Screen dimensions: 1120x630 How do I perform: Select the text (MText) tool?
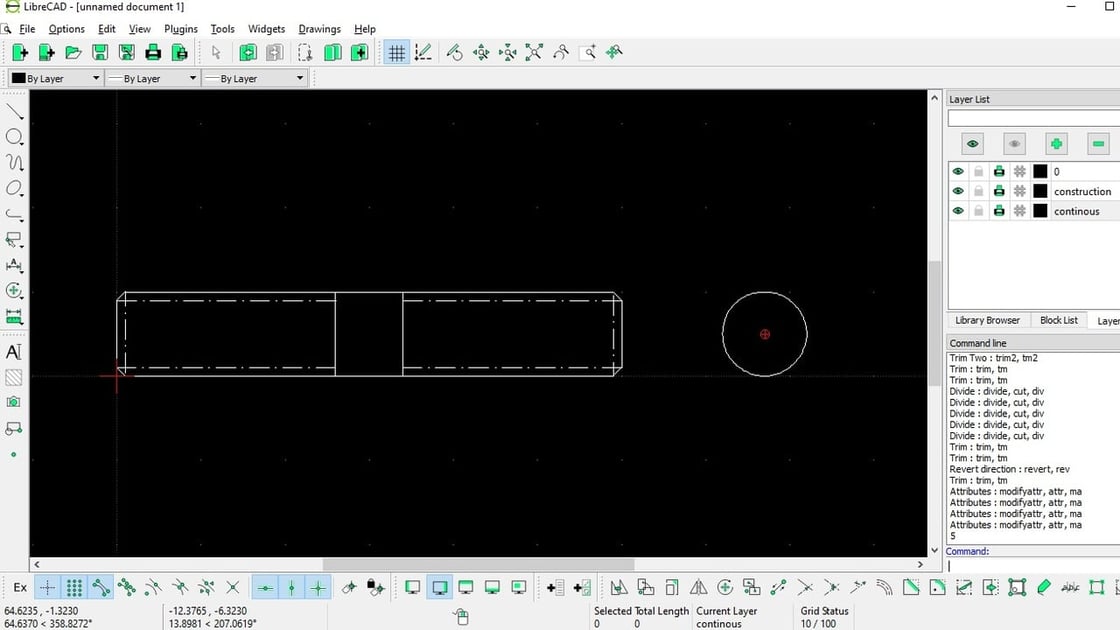click(13, 352)
